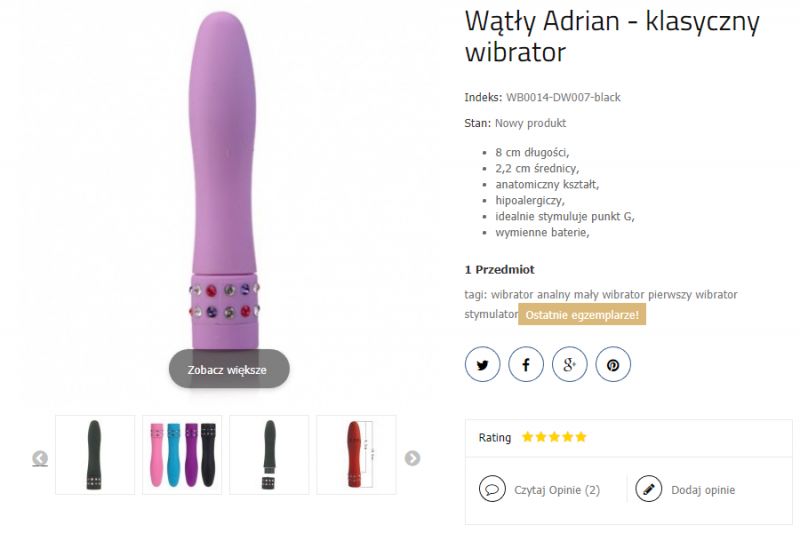Image resolution: width=800 pixels, height=533 pixels.
Task: Share product on Twitter
Action: [x=482, y=364]
